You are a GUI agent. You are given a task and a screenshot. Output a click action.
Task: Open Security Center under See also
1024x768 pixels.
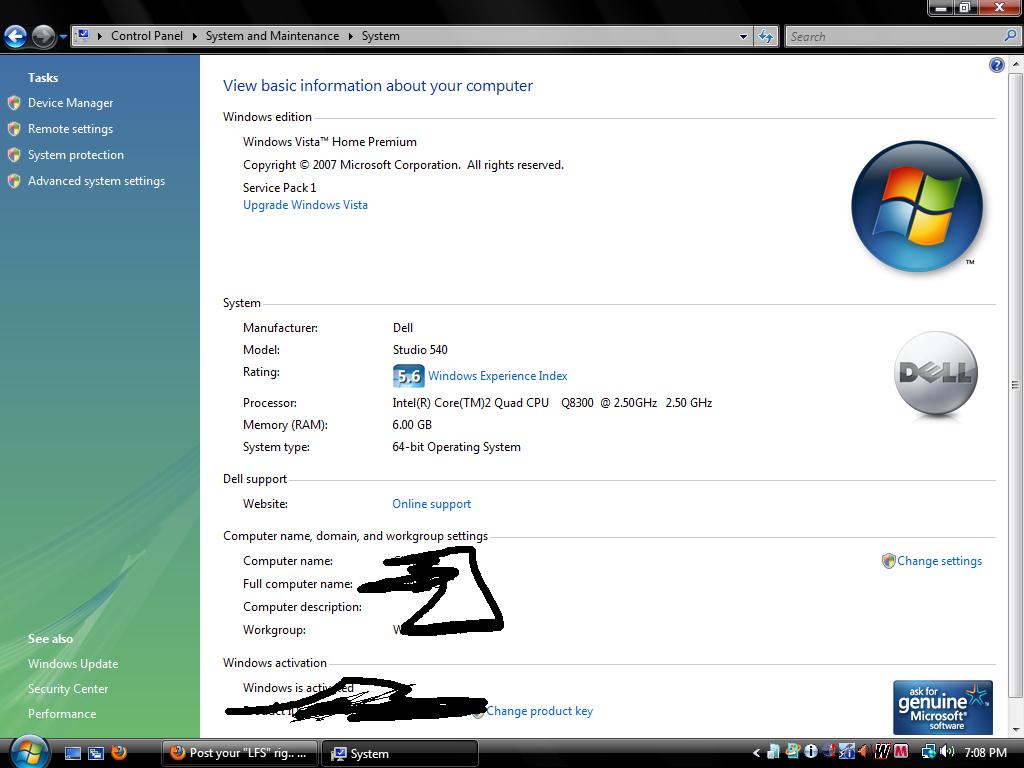(68, 688)
